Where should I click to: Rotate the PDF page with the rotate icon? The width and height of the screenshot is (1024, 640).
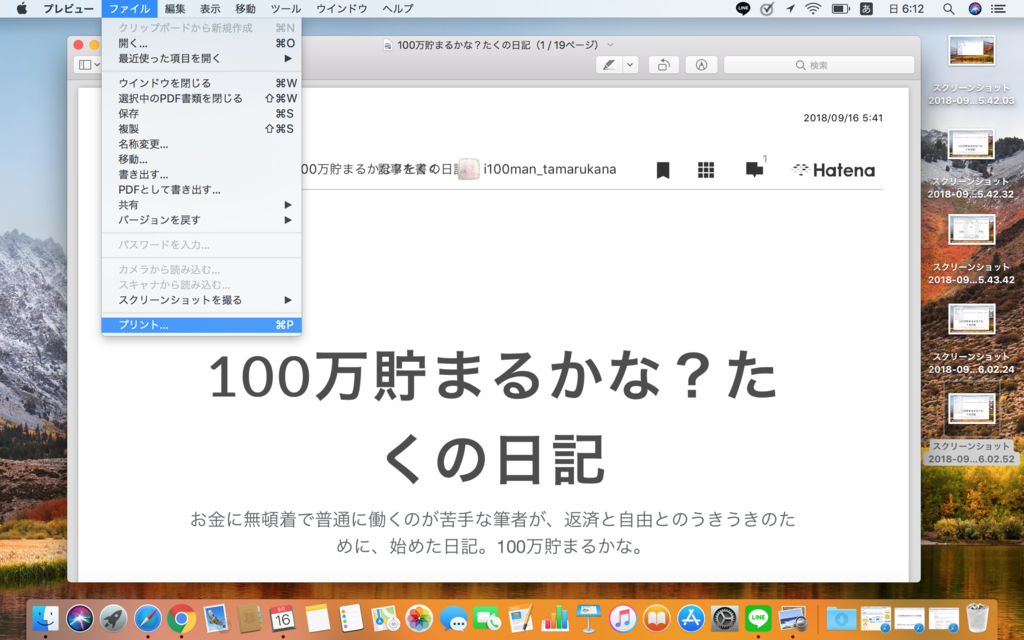point(663,64)
